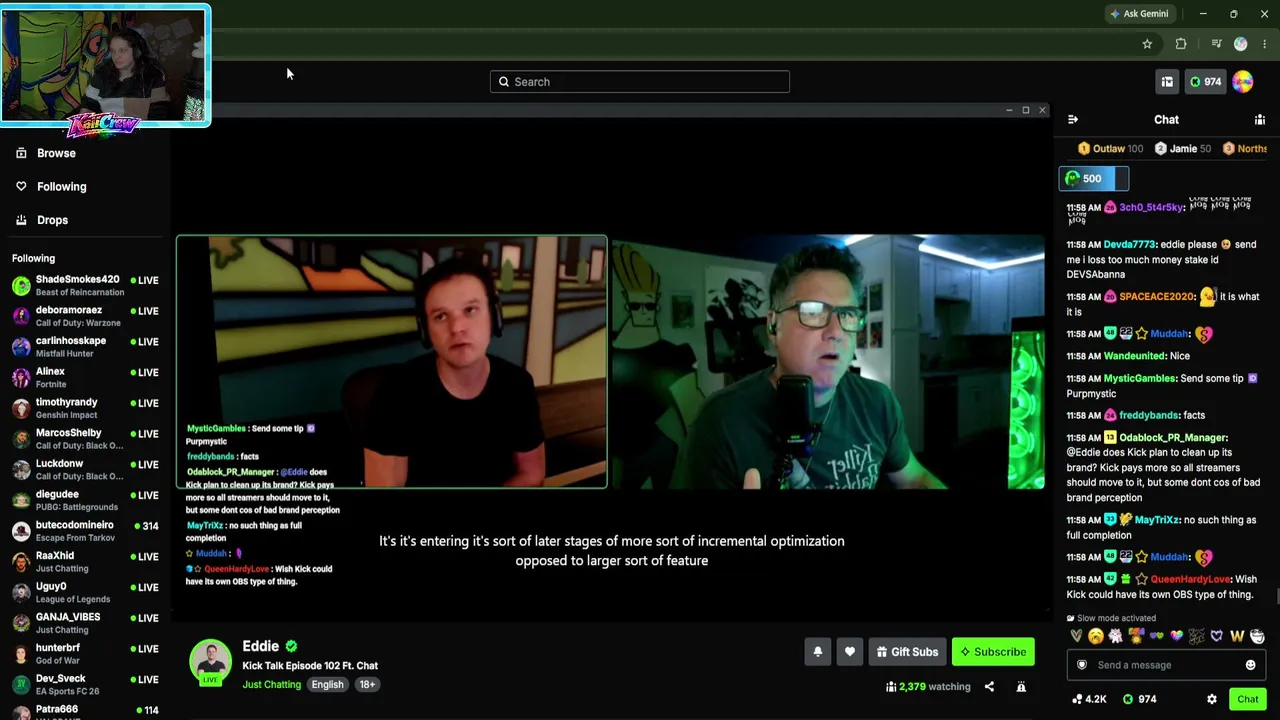Insert the gold W emote
1280x720 pixels.
pyautogui.click(x=1237, y=636)
